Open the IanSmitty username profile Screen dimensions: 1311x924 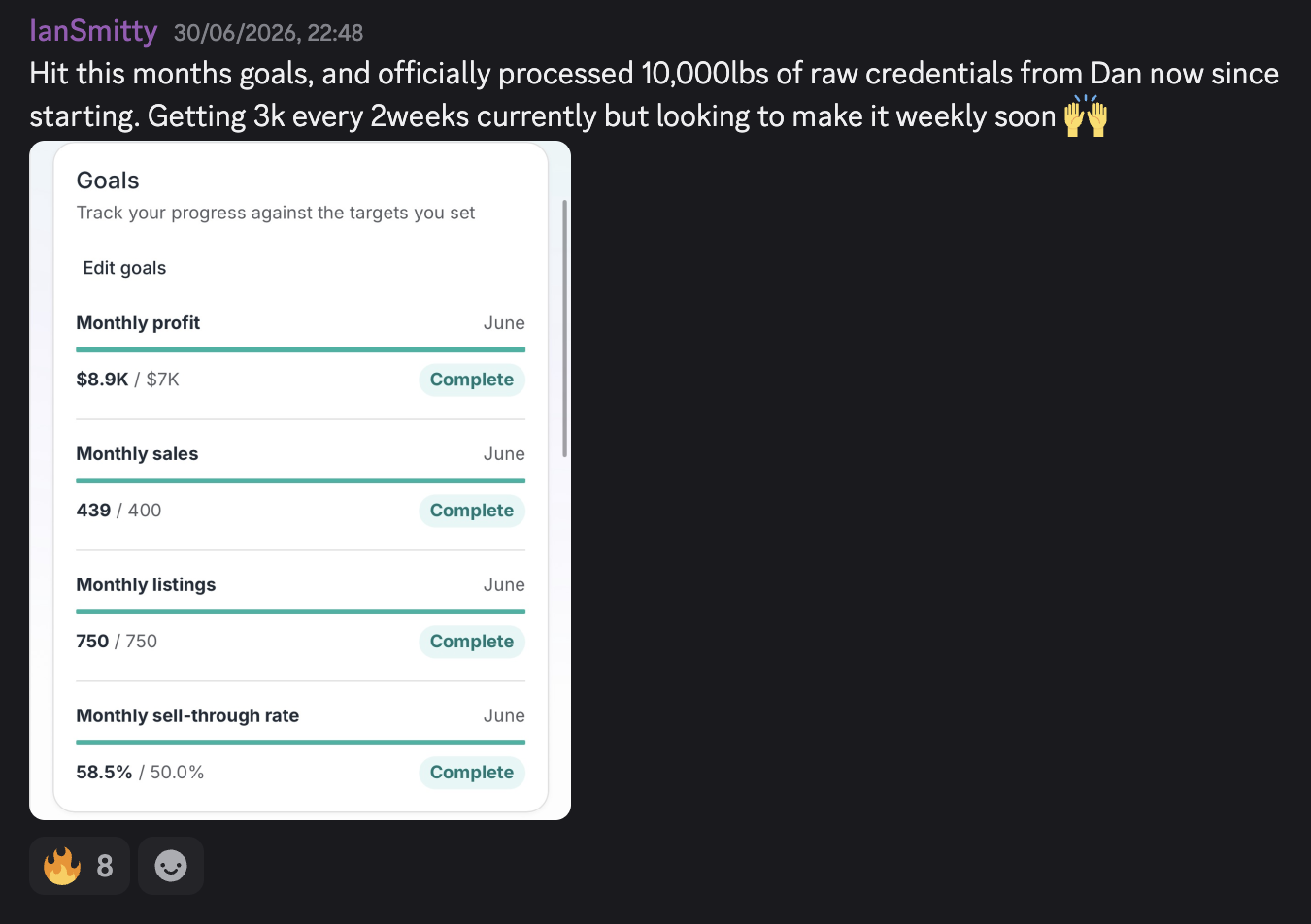[93, 31]
